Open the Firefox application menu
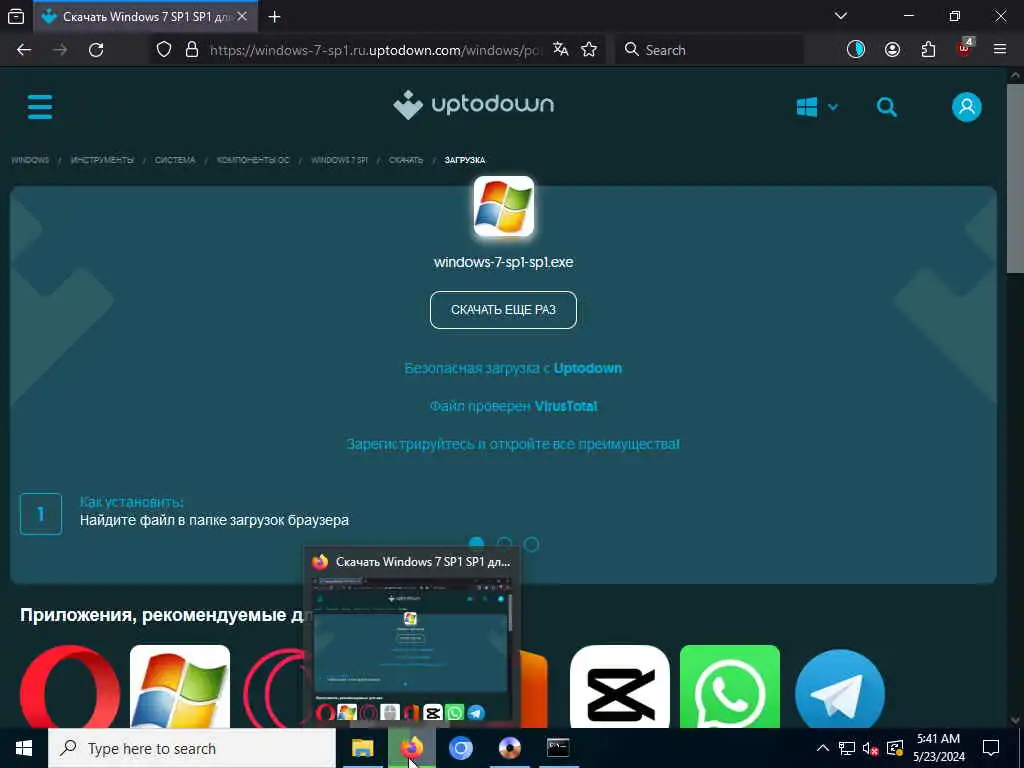Viewport: 1024px width, 768px height. (1000, 50)
